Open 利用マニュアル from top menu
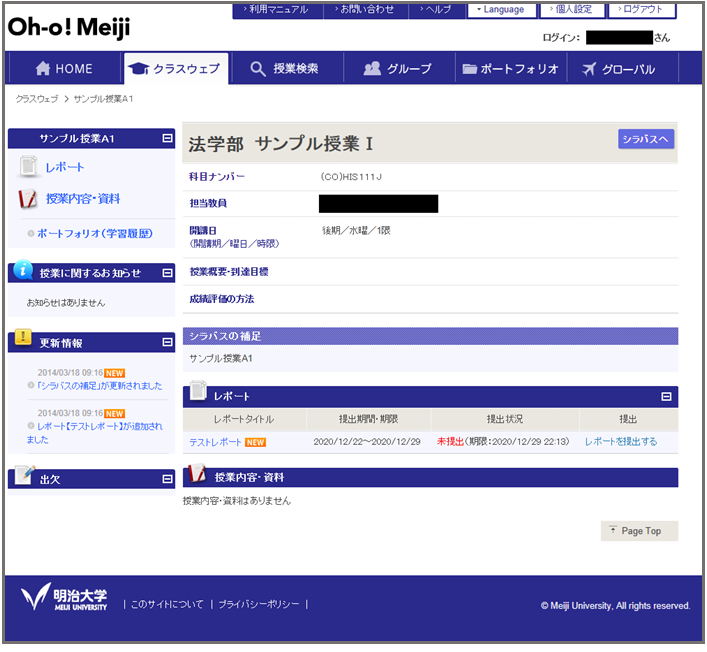Image resolution: width=707 pixels, height=652 pixels. [x=278, y=10]
